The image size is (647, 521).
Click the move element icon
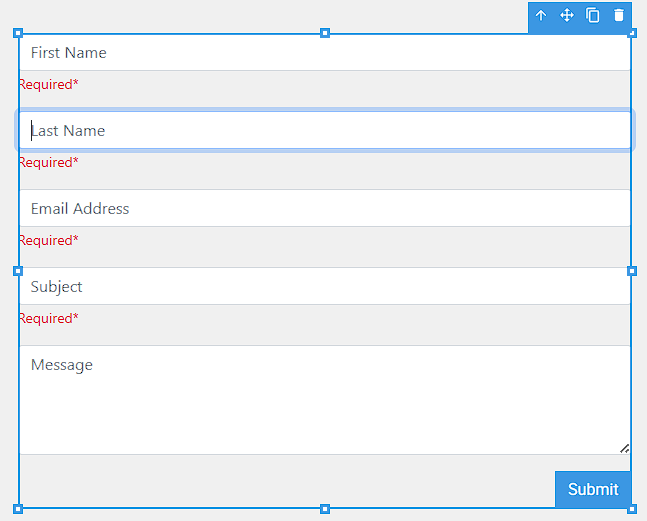567,16
